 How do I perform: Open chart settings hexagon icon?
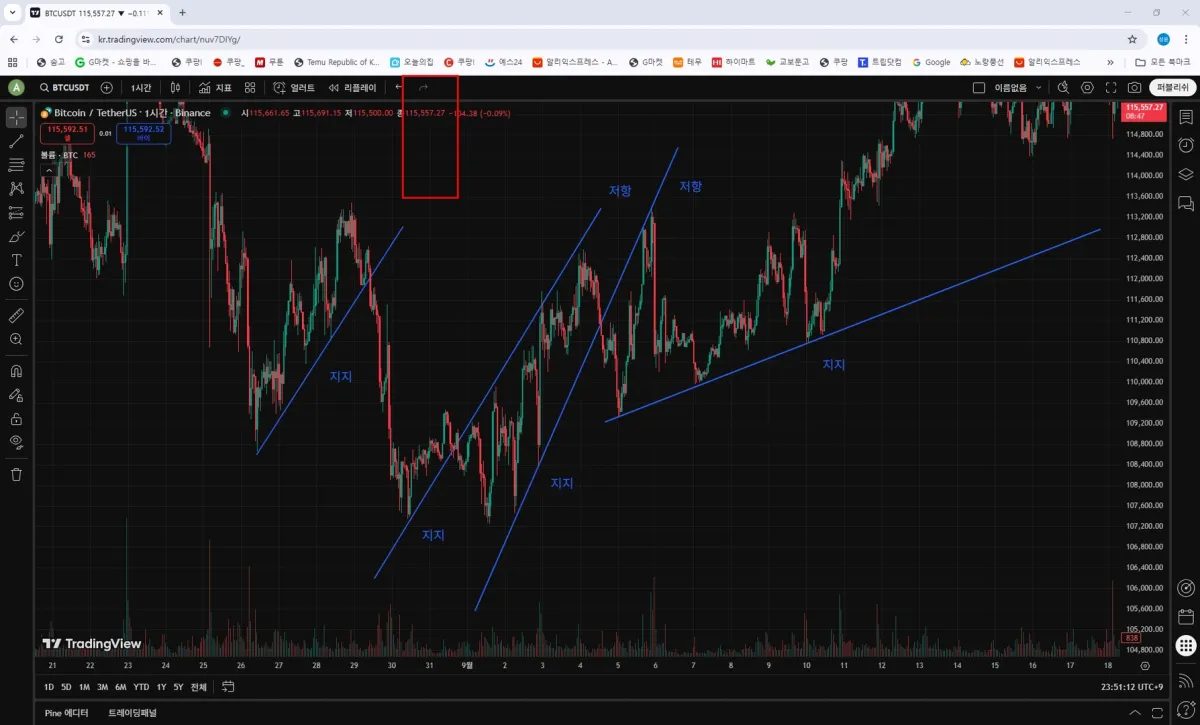tap(1087, 88)
